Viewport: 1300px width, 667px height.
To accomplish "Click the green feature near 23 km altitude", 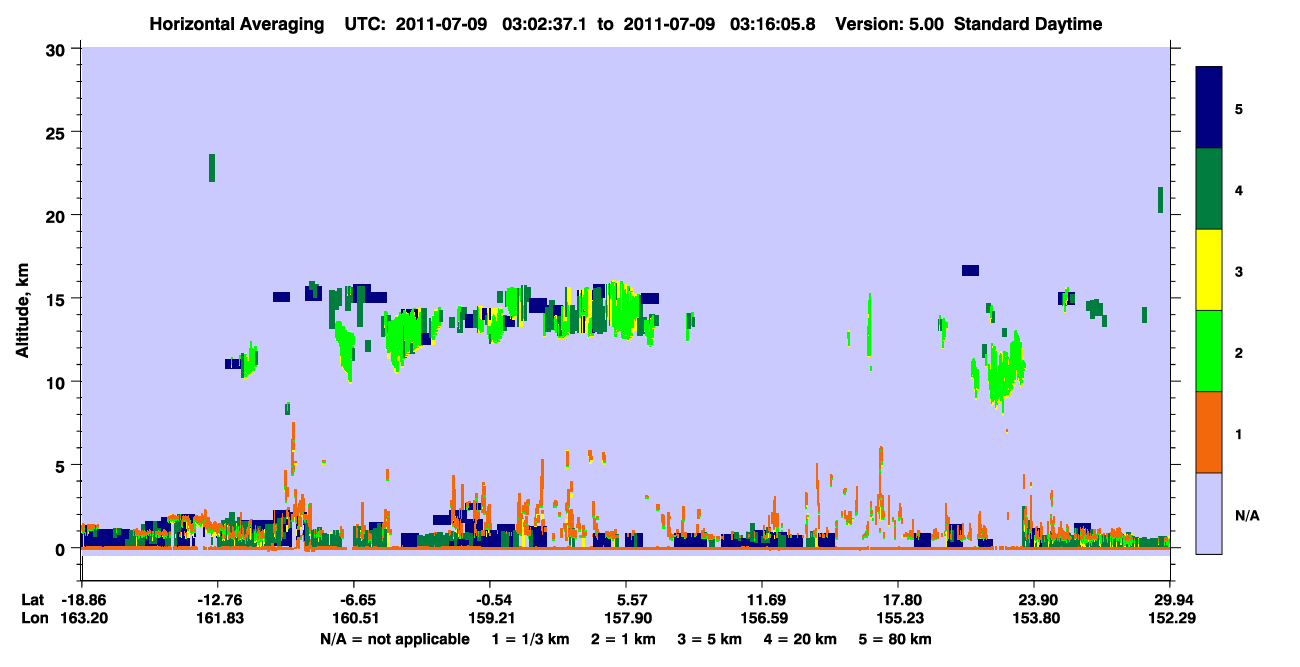I will [x=212, y=168].
